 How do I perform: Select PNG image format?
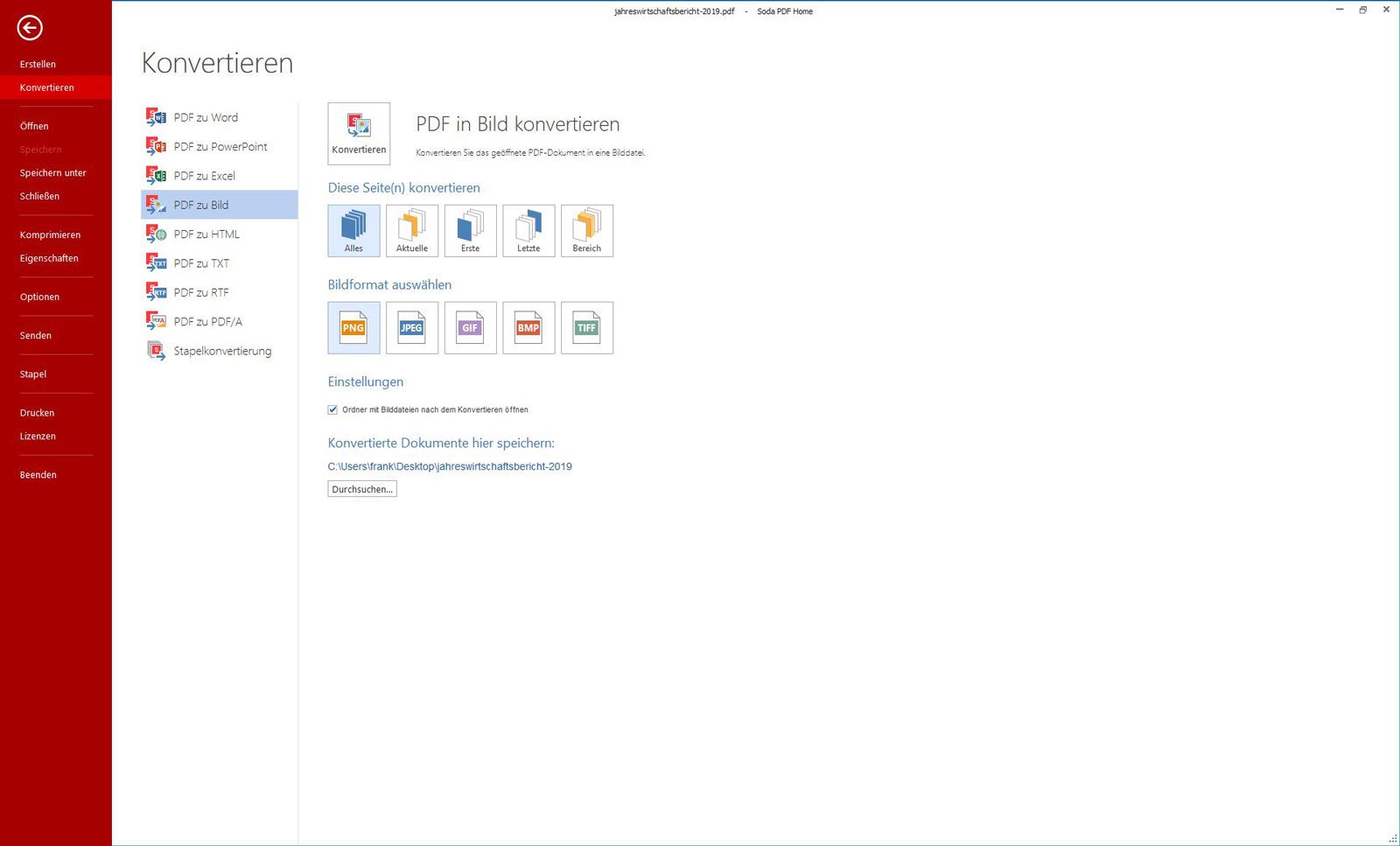click(353, 327)
